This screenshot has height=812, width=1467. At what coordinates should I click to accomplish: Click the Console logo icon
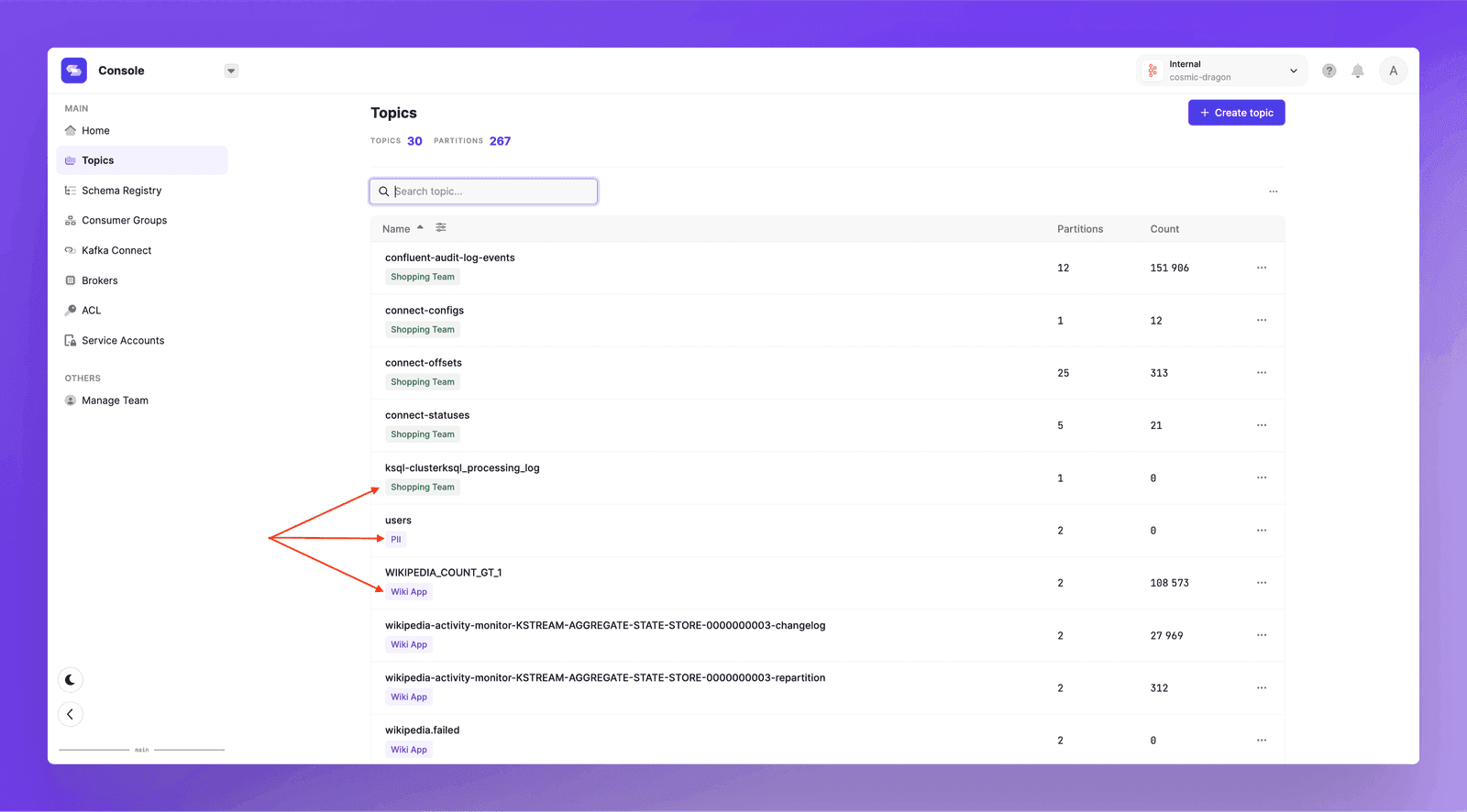74,71
